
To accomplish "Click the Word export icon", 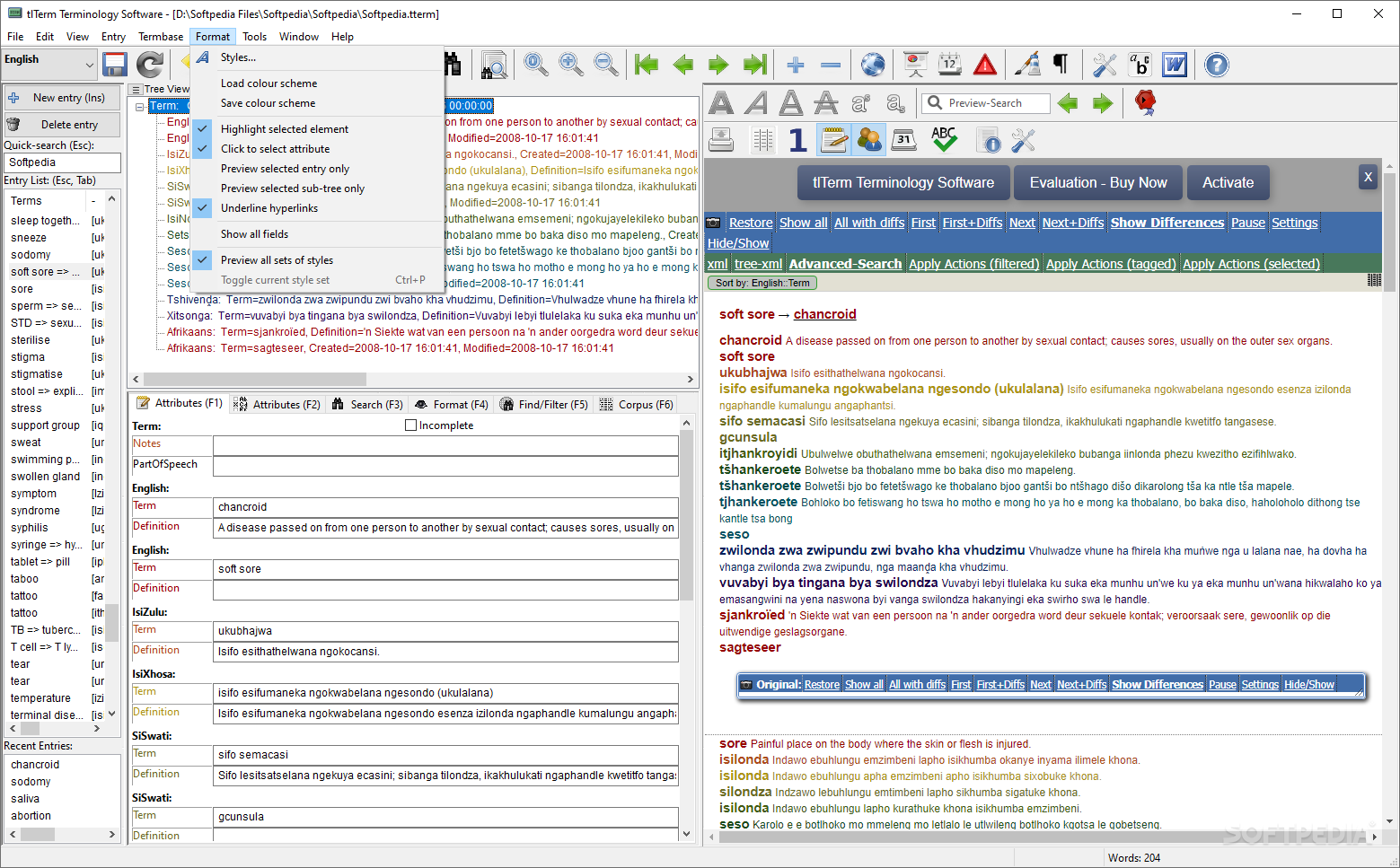I will click(x=1175, y=65).
